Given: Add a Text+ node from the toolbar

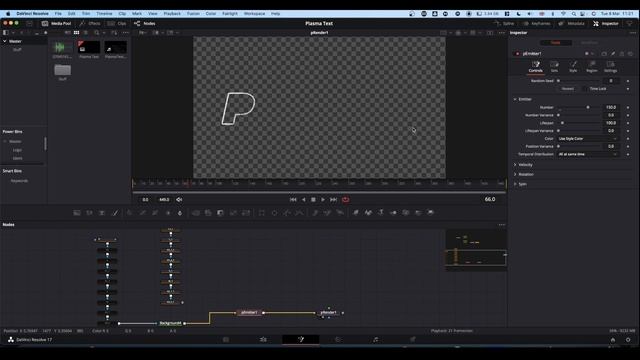Looking at the screenshot, I should [102, 213].
